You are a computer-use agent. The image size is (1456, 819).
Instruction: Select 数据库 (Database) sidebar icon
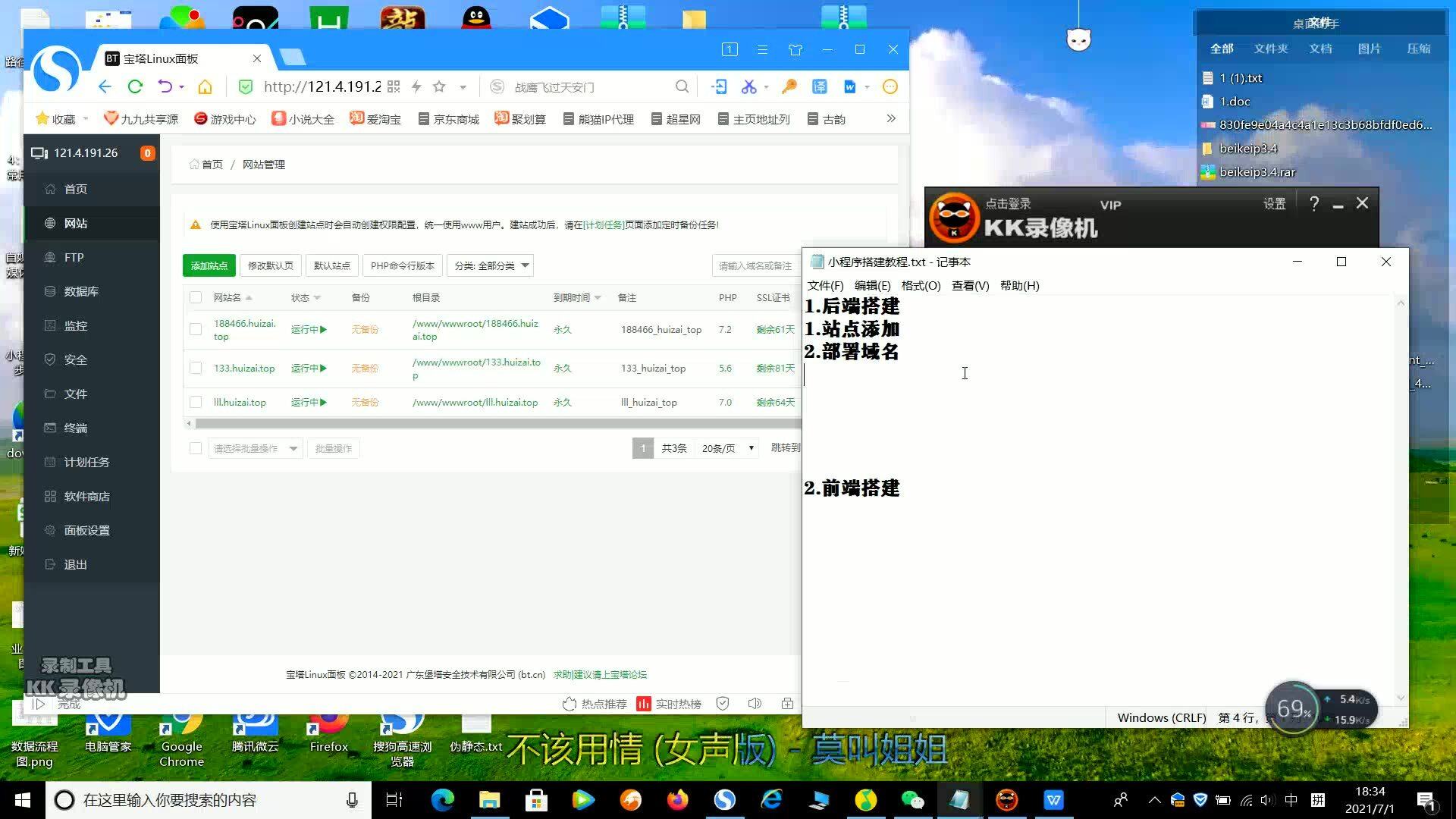coord(82,291)
